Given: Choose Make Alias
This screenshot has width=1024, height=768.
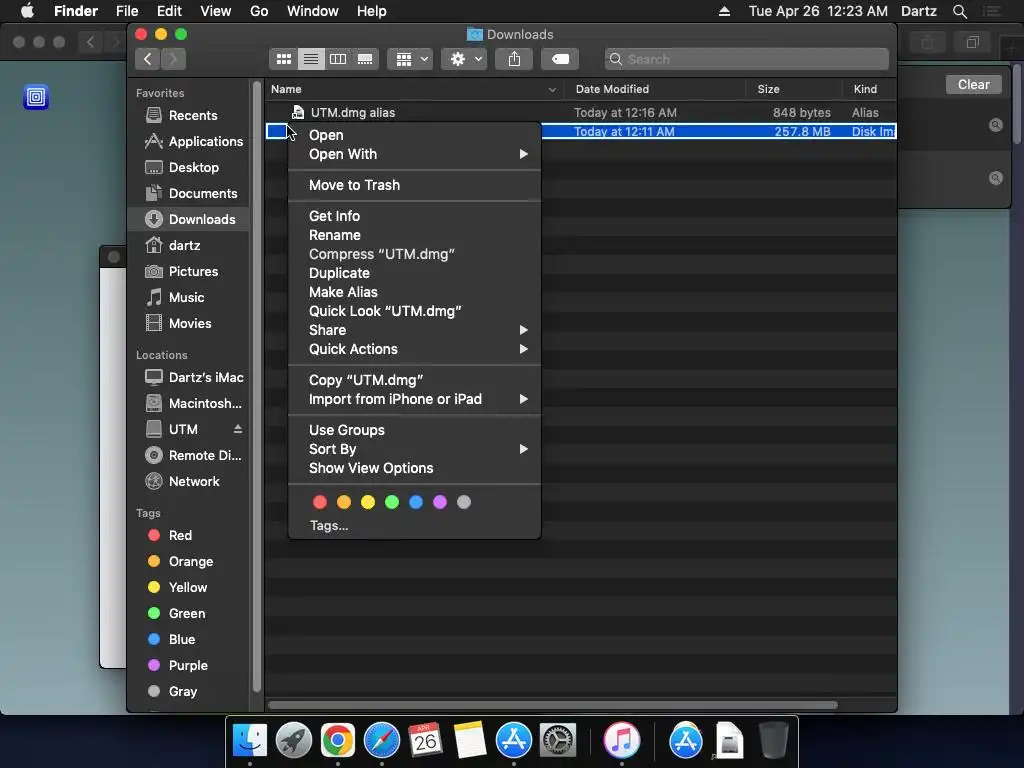Looking at the screenshot, I should pyautogui.click(x=414, y=292).
